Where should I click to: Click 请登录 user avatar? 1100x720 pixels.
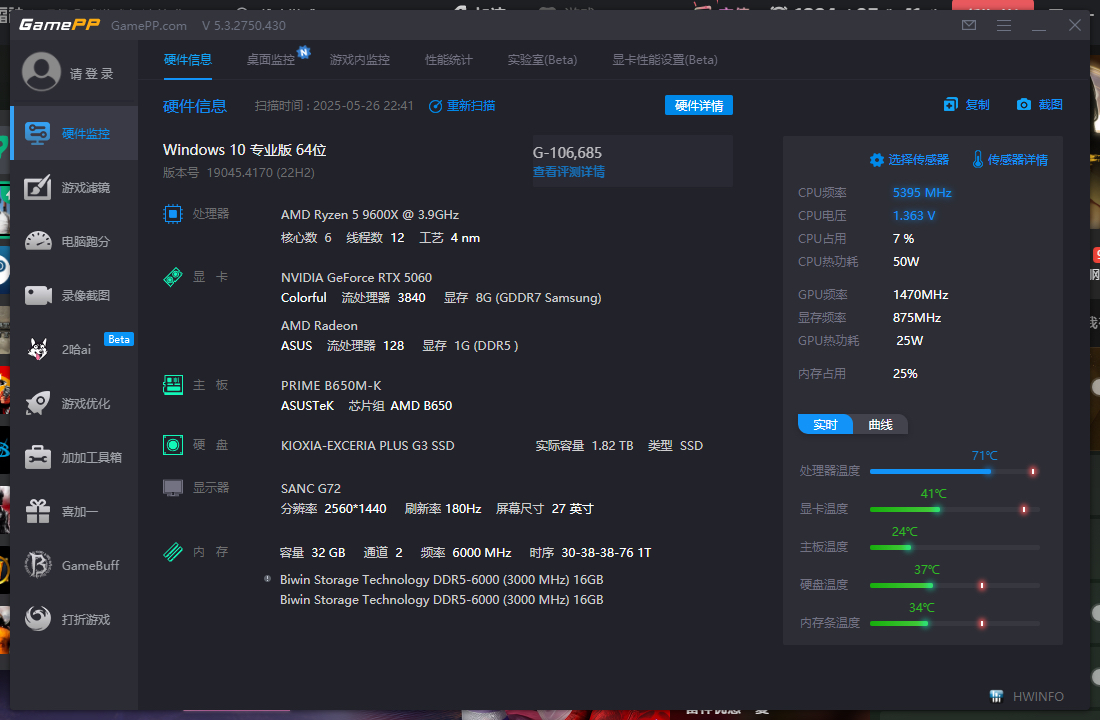click(42, 72)
